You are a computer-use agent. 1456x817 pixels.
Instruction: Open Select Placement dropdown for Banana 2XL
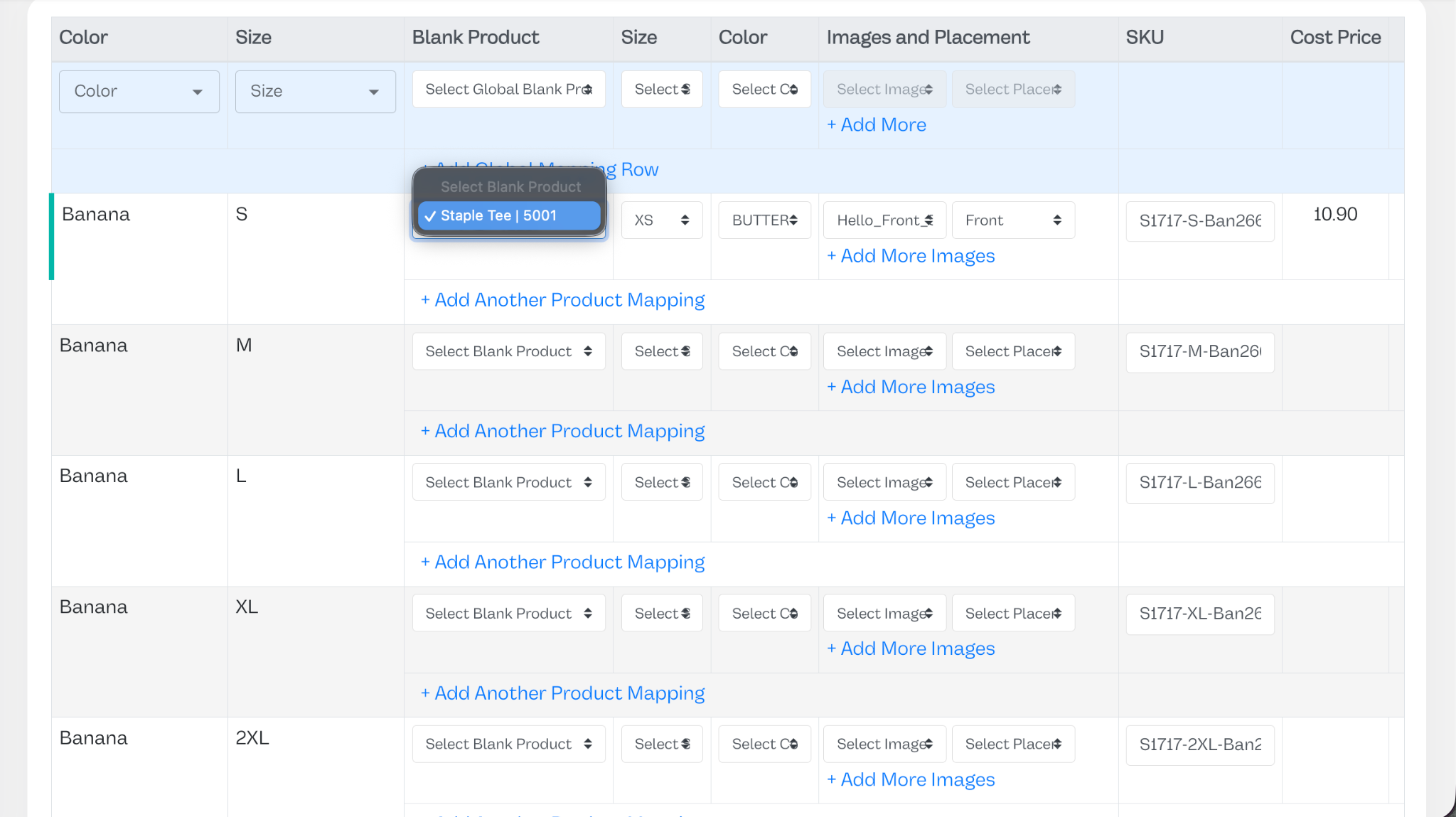(1014, 744)
